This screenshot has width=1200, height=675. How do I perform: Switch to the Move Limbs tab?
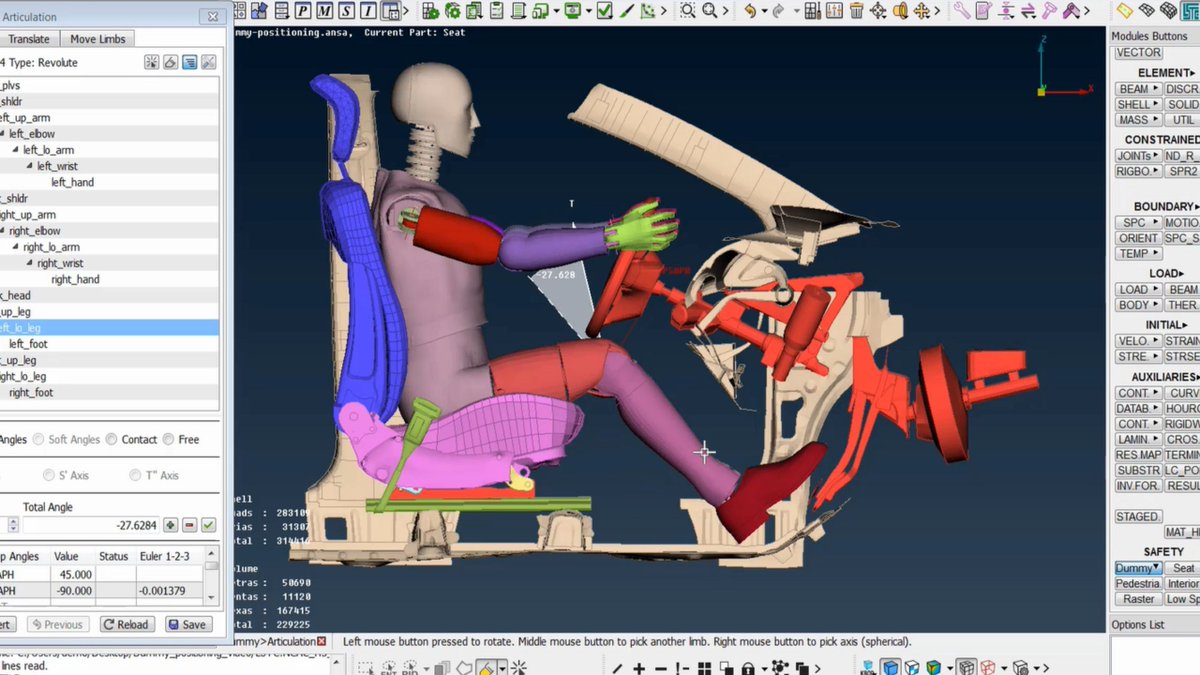(x=98, y=39)
